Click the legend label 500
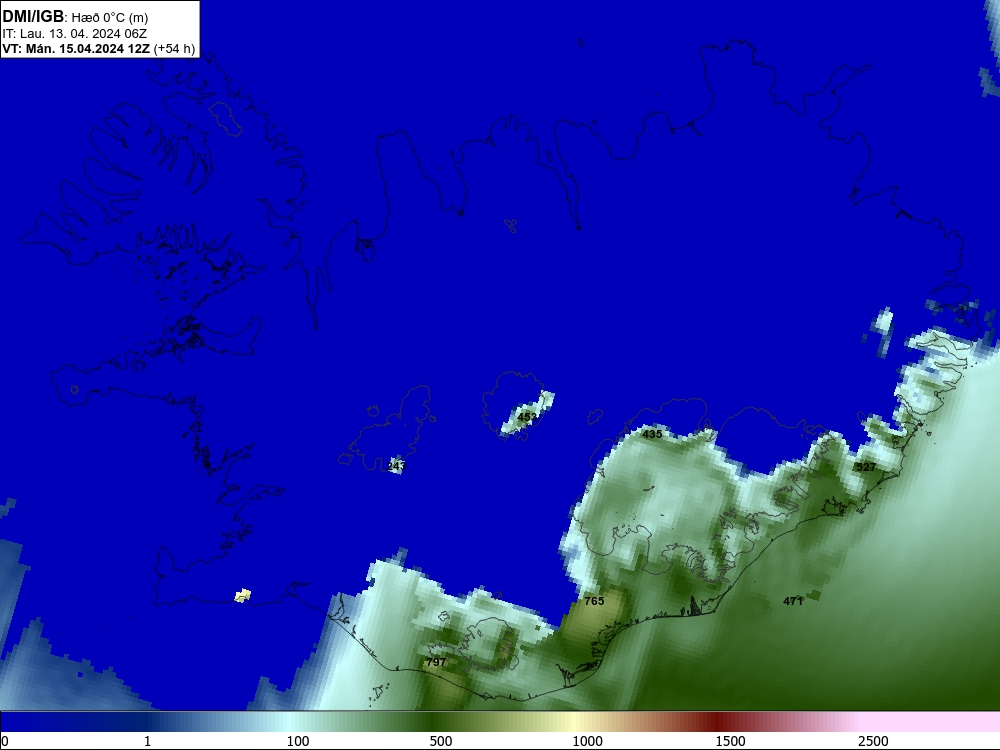Image resolution: width=1000 pixels, height=750 pixels. (441, 741)
